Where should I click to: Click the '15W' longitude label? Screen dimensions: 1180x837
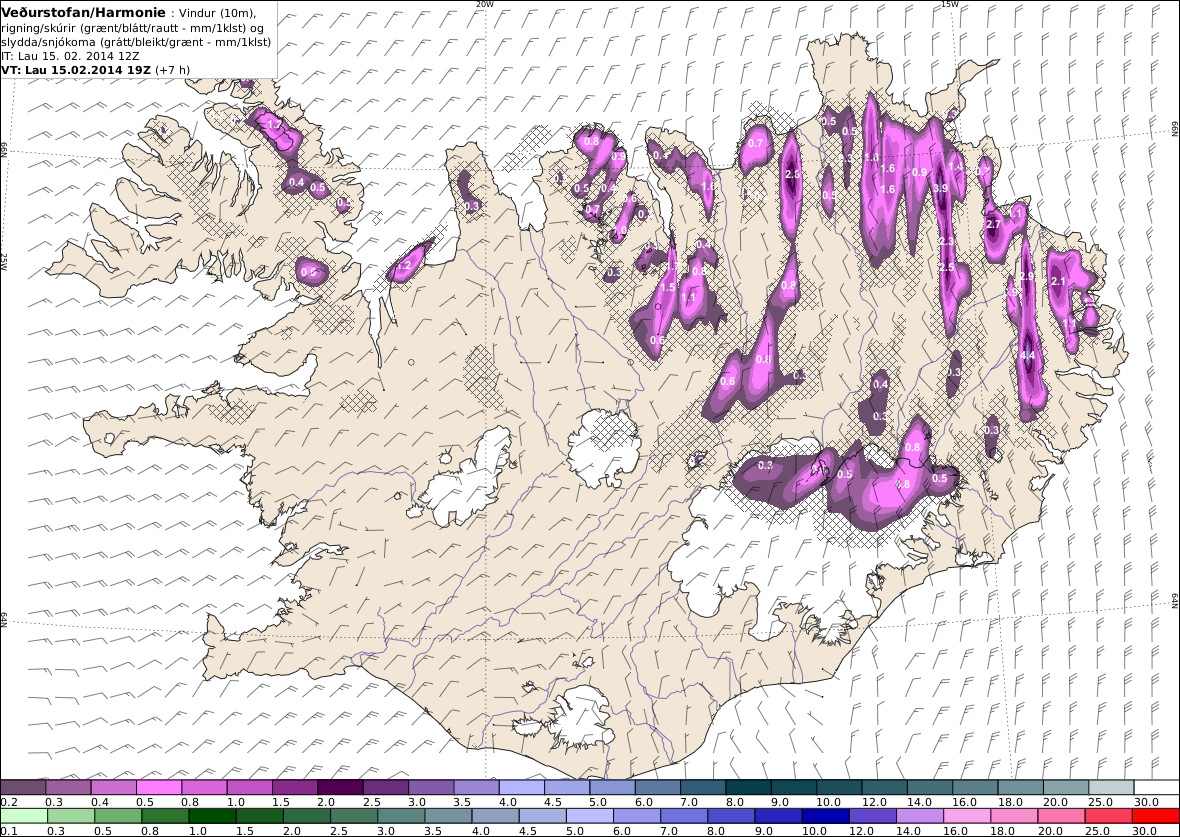(x=950, y=4)
